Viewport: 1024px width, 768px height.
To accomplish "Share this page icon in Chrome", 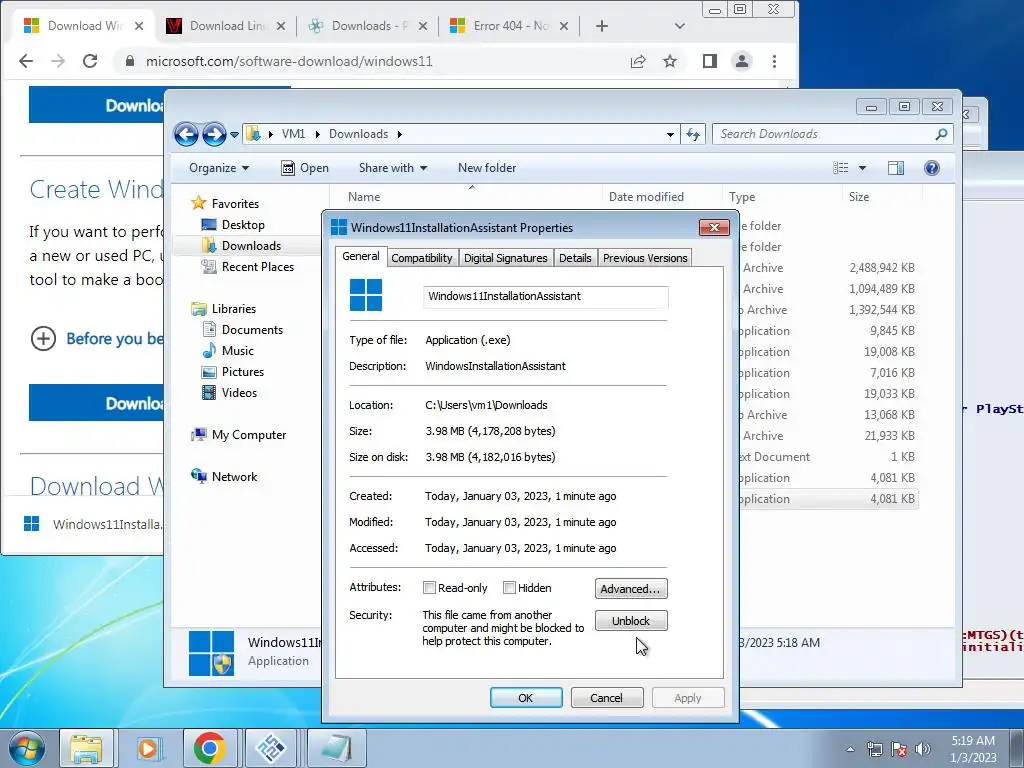I will [638, 61].
